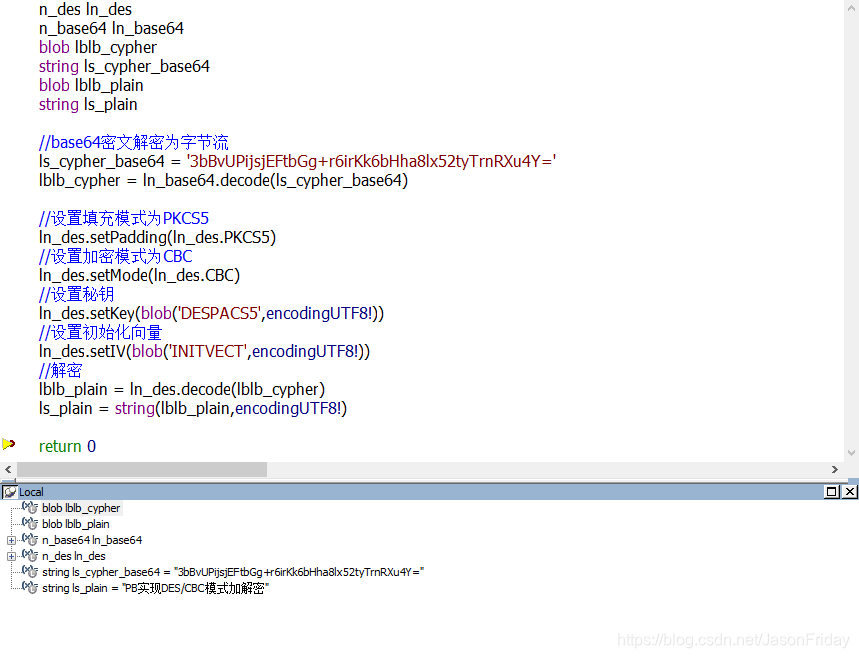Click the ls_cypher_base64 assignment line

pyautogui.click(x=297, y=162)
